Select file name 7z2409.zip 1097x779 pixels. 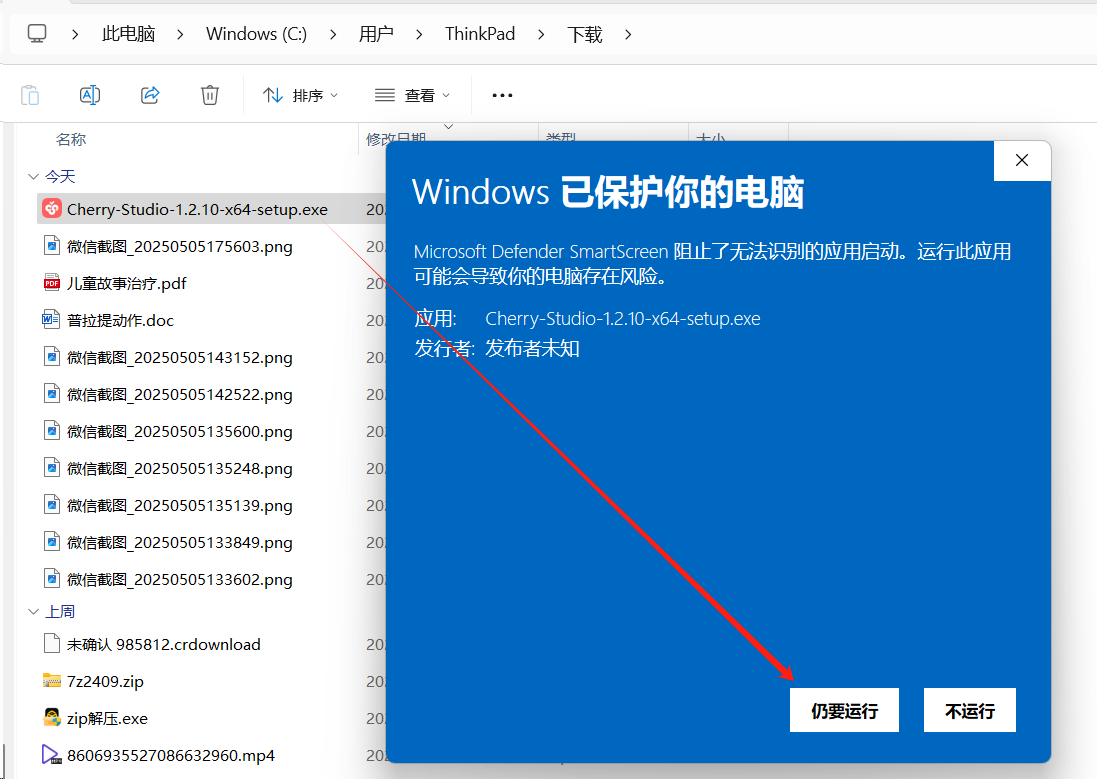click(105, 681)
